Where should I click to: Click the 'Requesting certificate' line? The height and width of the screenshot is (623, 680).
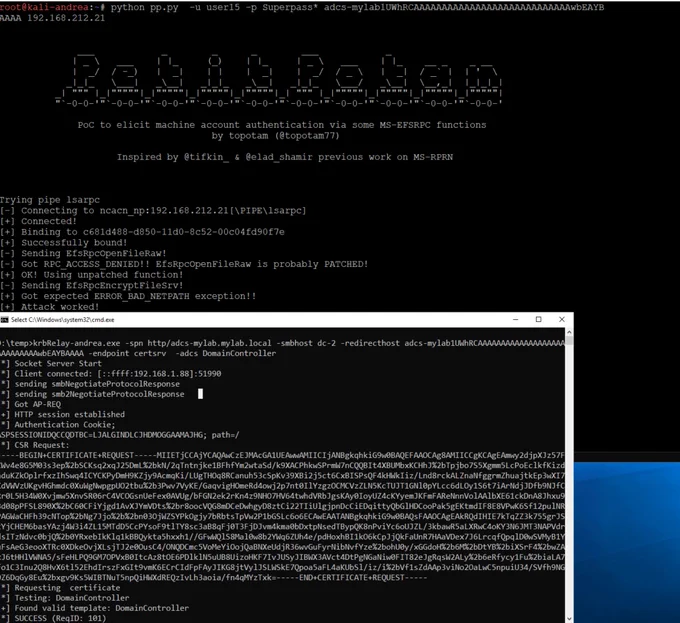coord(60,587)
